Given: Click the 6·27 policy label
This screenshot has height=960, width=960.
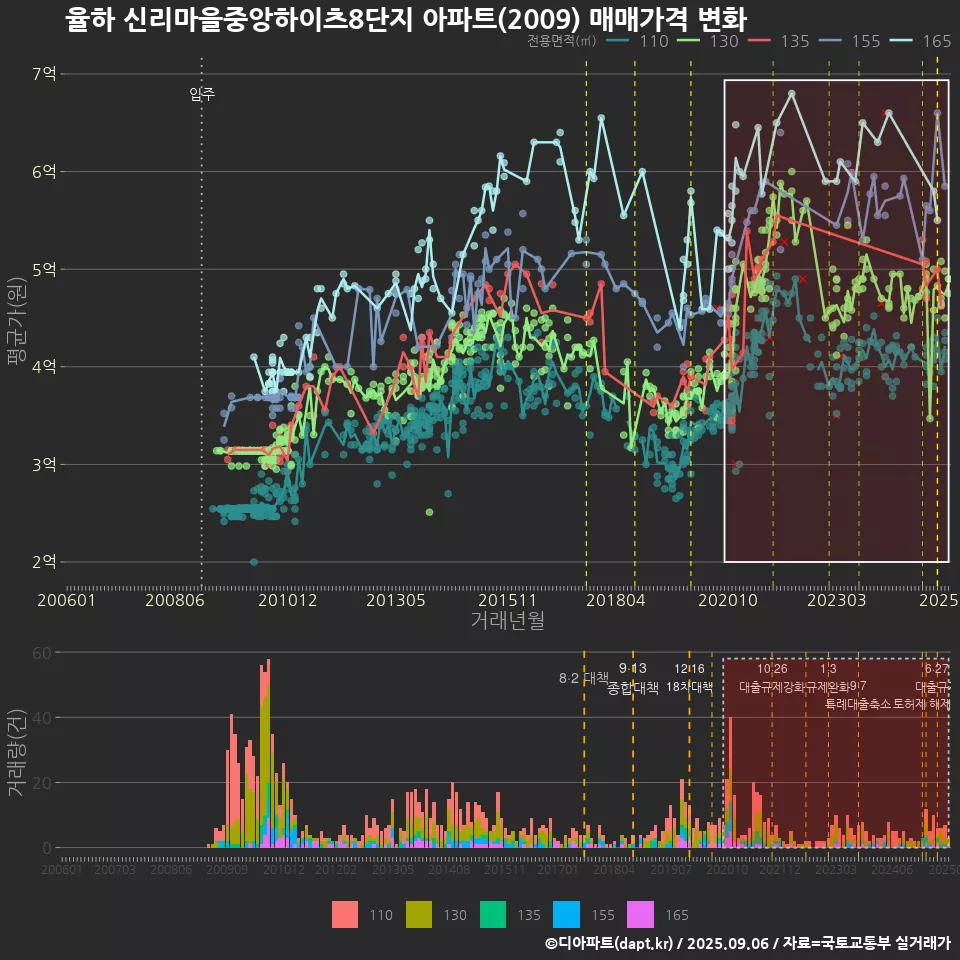Looking at the screenshot, I should click(x=937, y=669).
